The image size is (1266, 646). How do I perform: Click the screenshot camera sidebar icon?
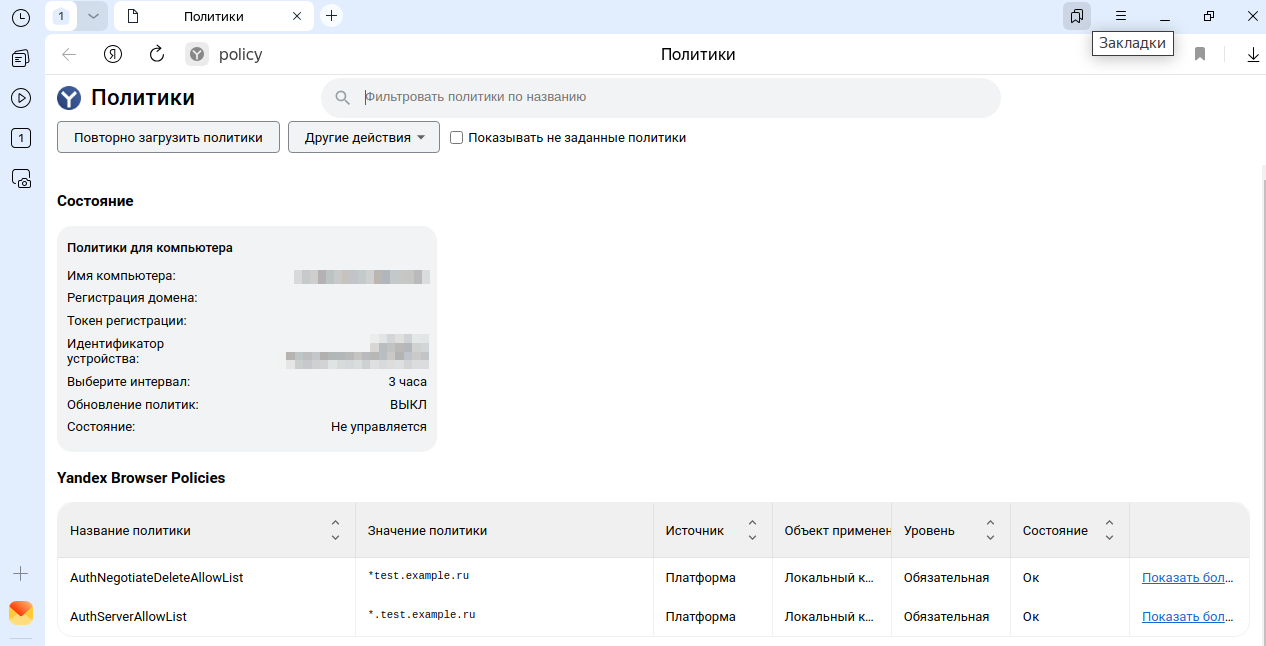point(21,179)
